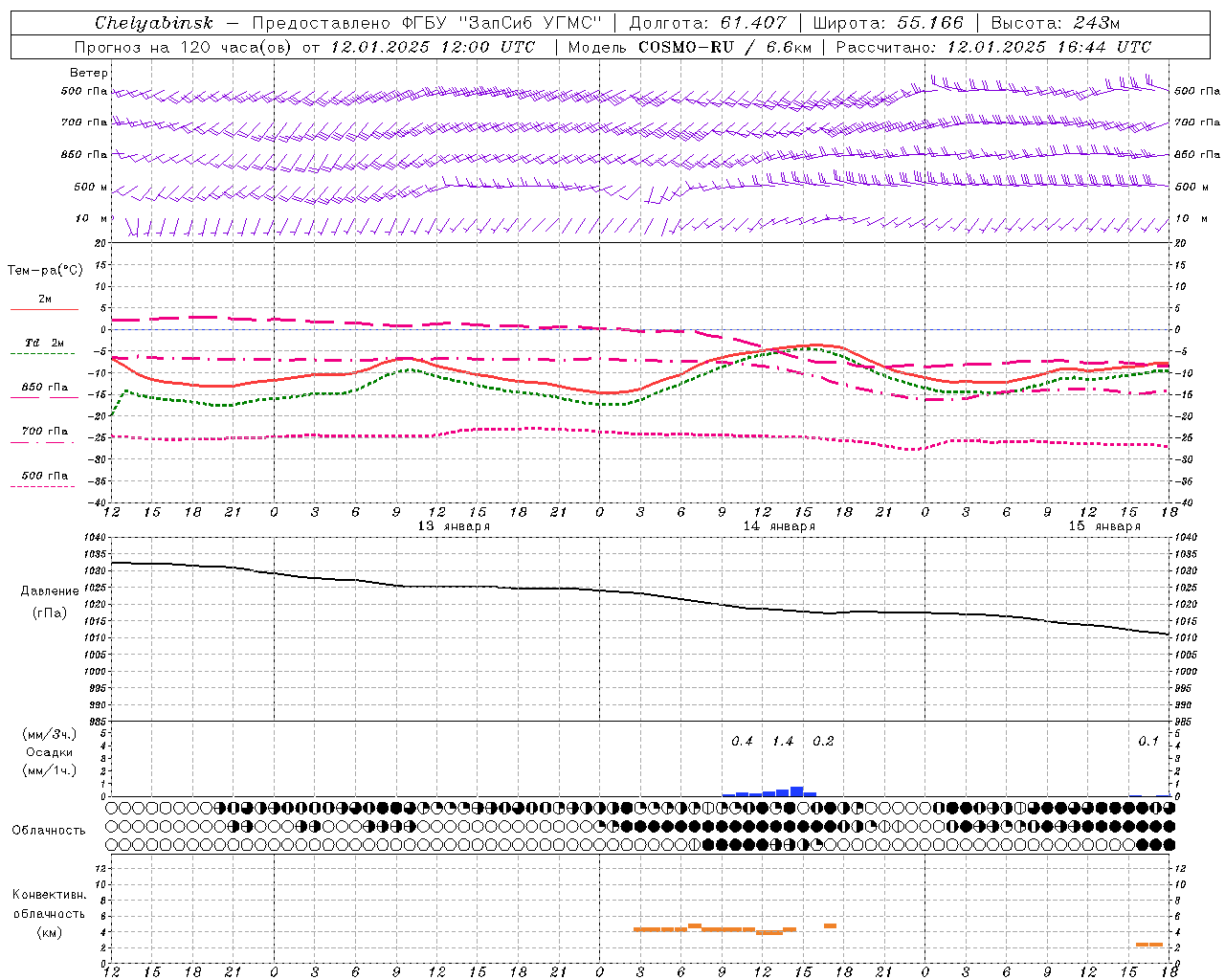Click the 0.2 precipitation total value
The width and height of the screenshot is (1225, 980).
(x=823, y=741)
